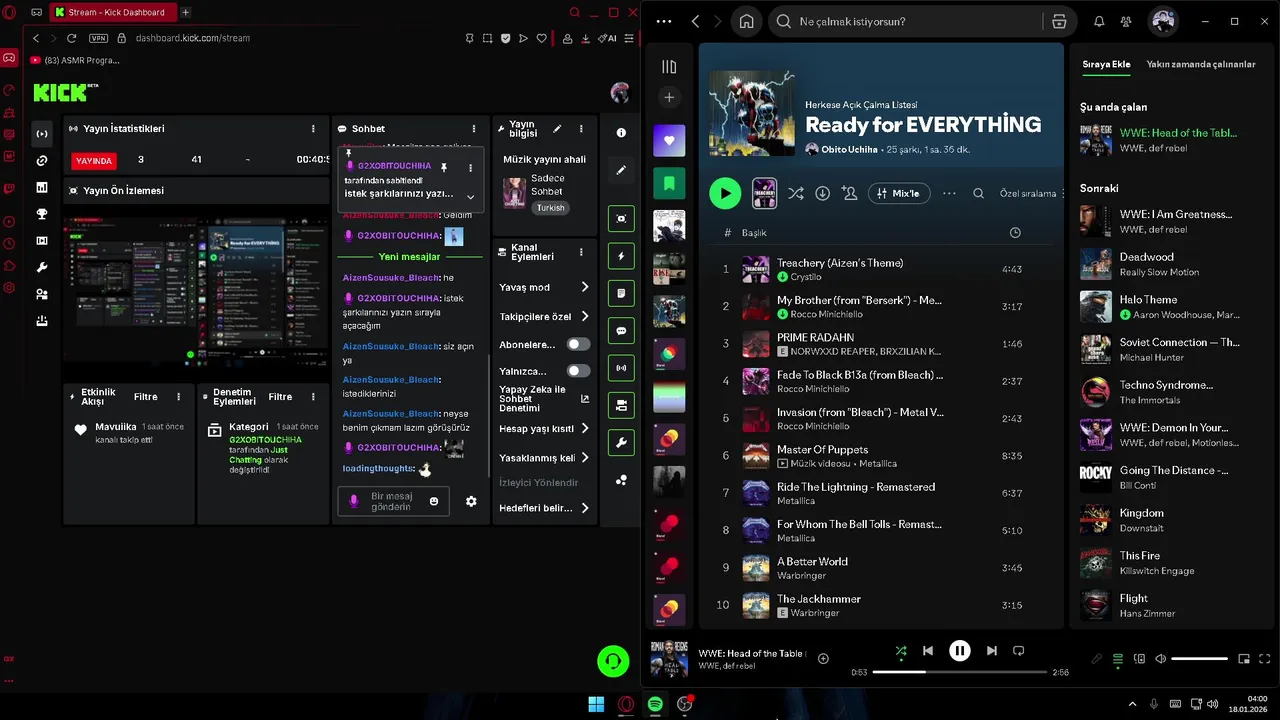
Task: Toggle the Yalnızca switch in Kanal Eylemleri
Action: point(578,371)
